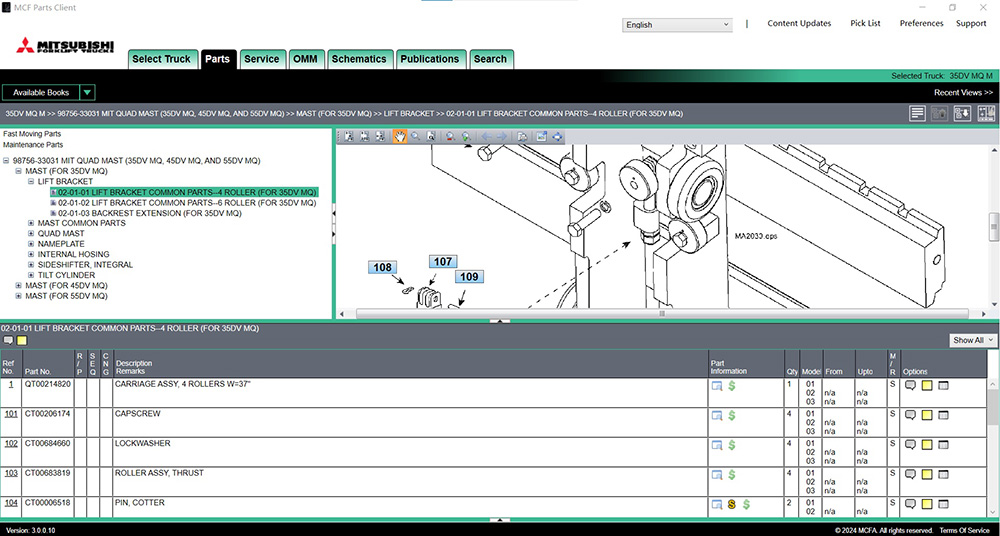Select the pan hand tool
This screenshot has width=1000, height=536.
tap(400, 136)
